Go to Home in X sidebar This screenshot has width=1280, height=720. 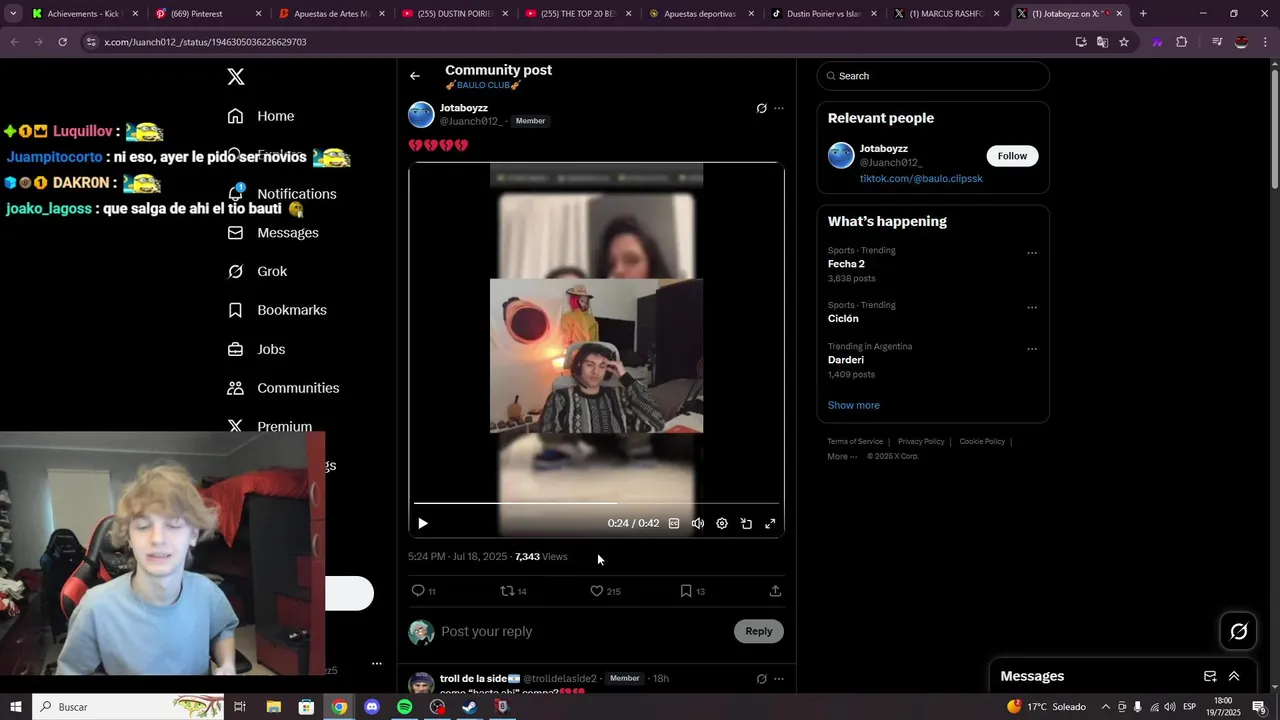[261, 116]
